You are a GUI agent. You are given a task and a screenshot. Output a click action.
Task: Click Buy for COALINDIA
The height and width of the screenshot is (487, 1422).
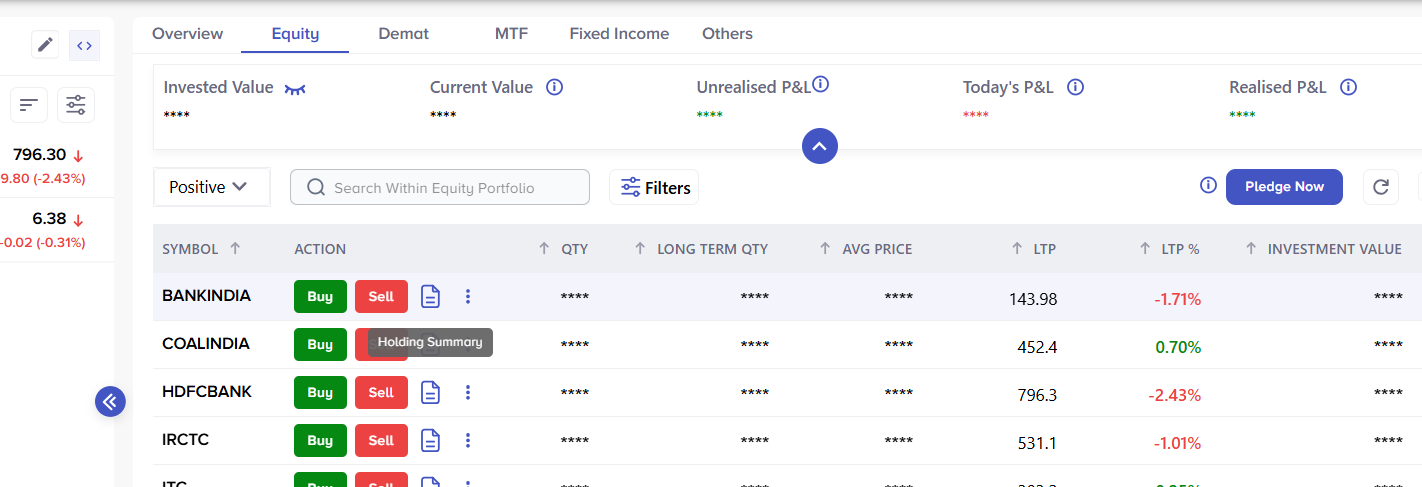320,345
